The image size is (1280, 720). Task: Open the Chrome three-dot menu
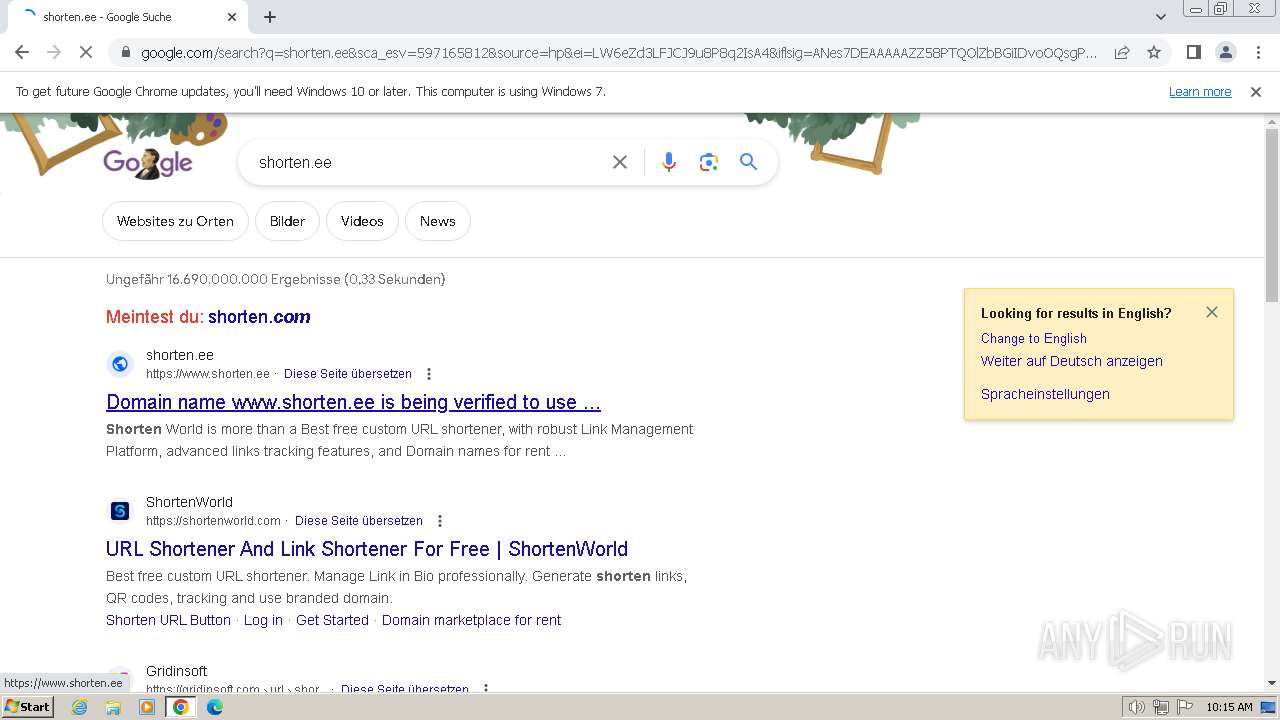point(1258,52)
